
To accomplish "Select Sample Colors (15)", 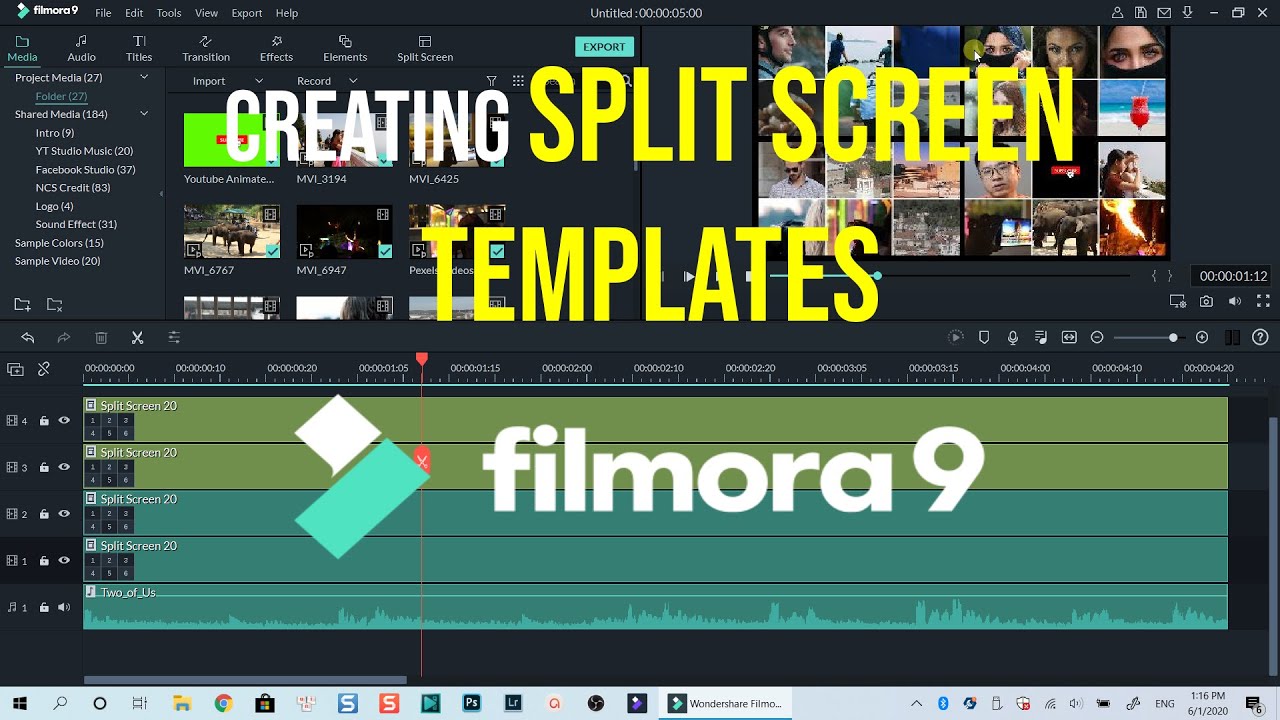I will (x=59, y=243).
